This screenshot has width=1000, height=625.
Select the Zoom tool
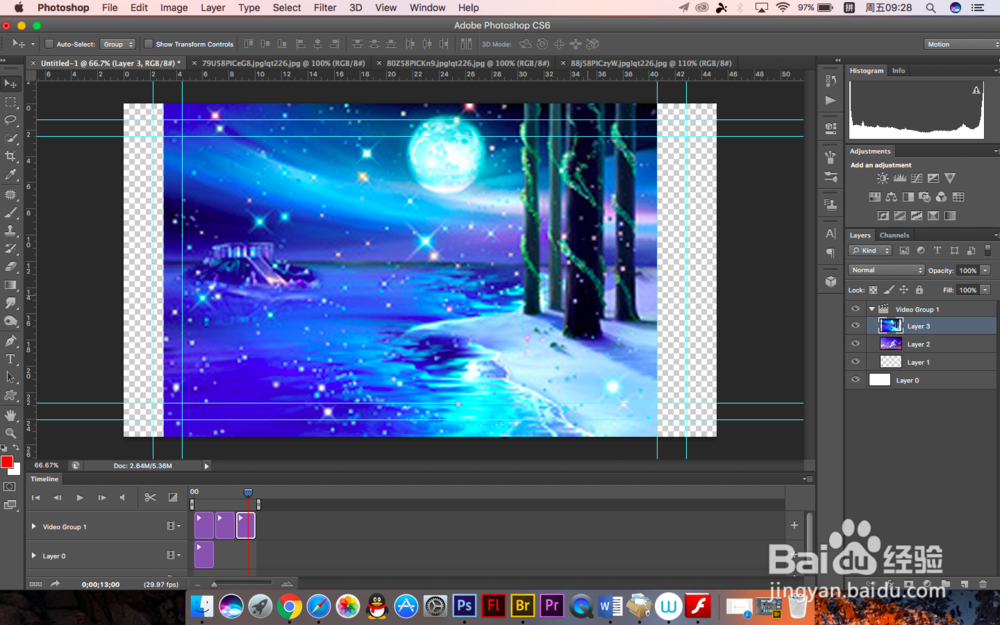pos(10,433)
